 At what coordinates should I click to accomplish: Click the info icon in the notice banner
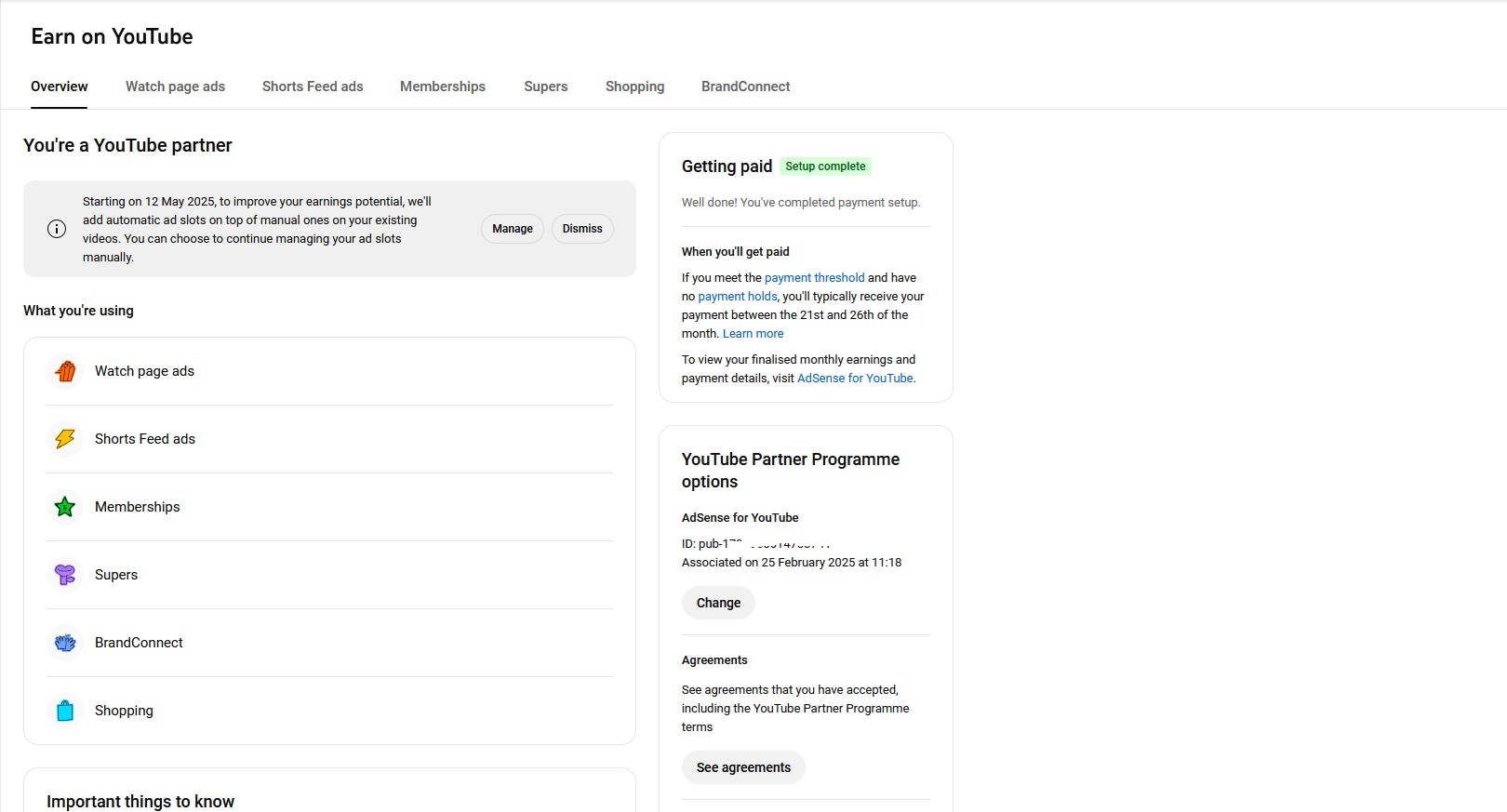click(57, 229)
